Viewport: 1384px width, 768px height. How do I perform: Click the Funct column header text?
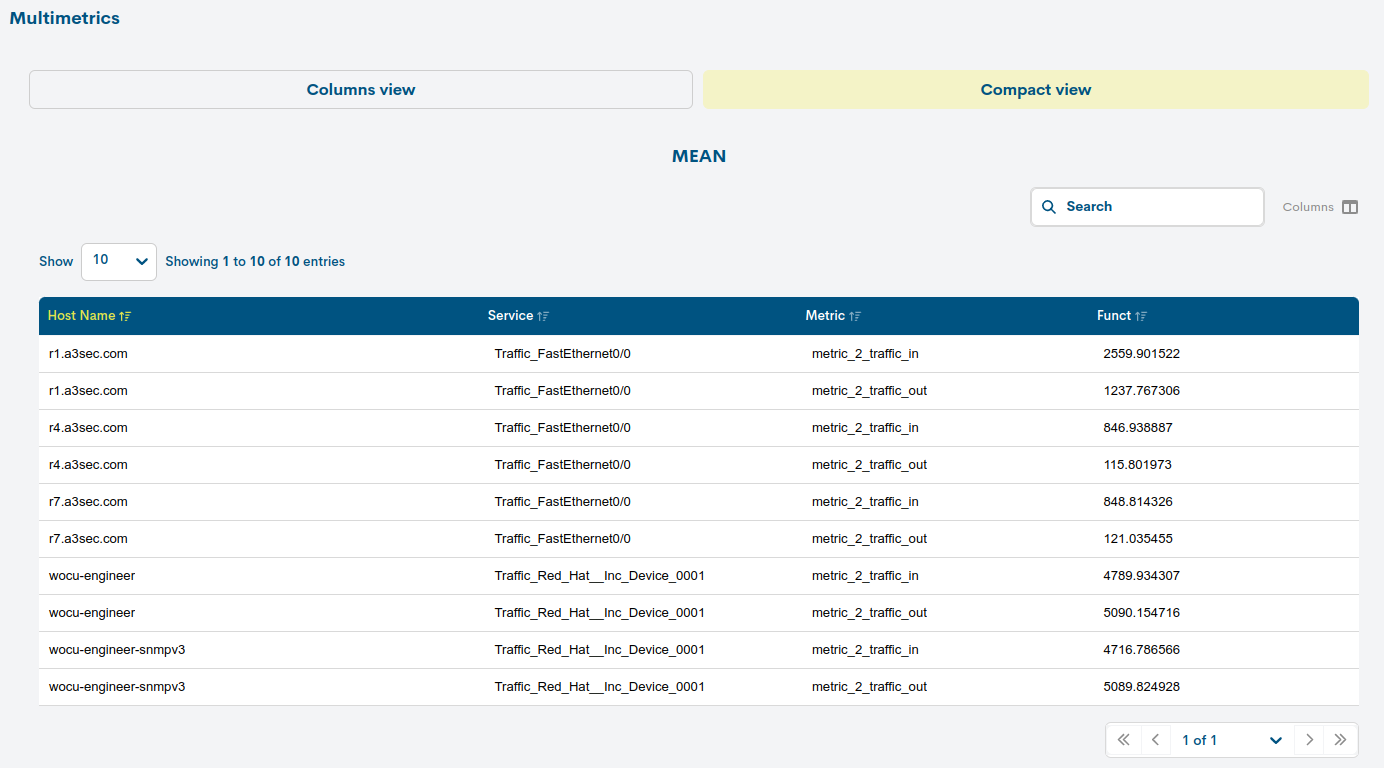(x=1114, y=316)
